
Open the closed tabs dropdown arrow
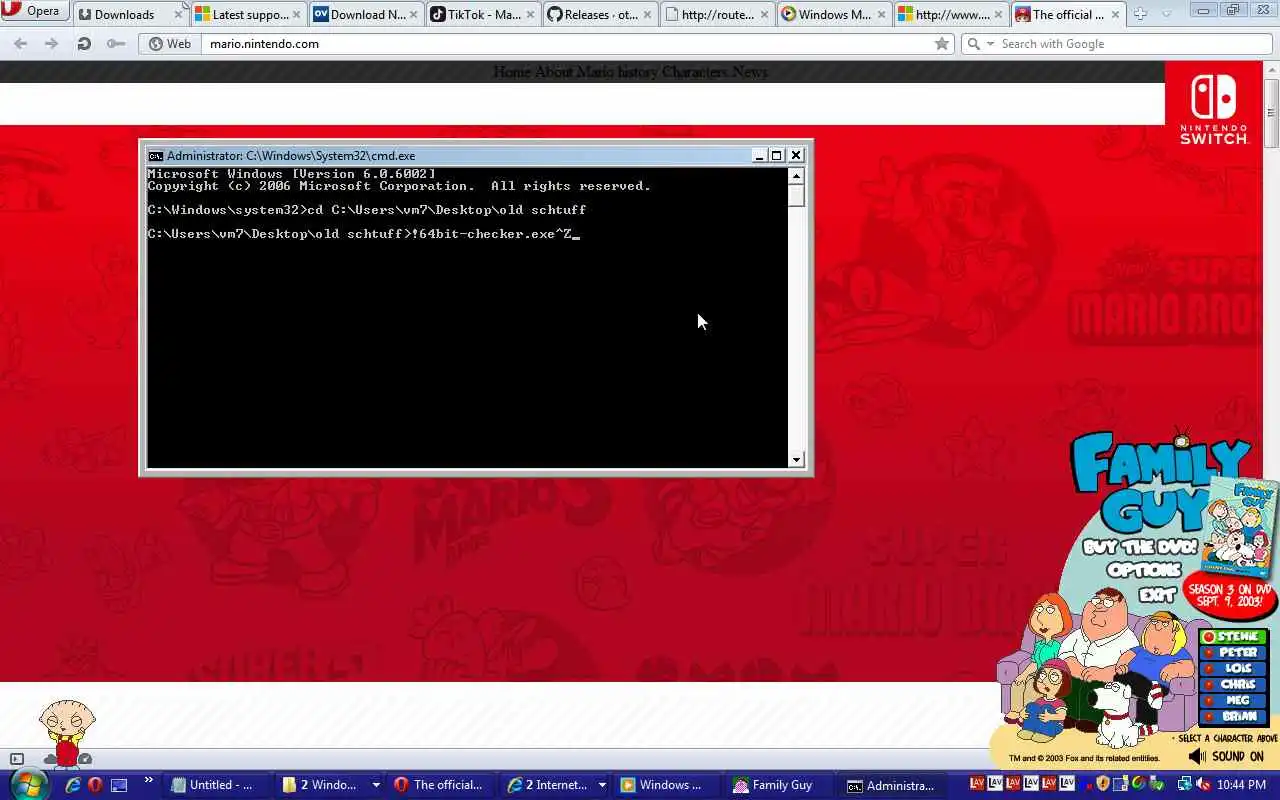point(1166,14)
